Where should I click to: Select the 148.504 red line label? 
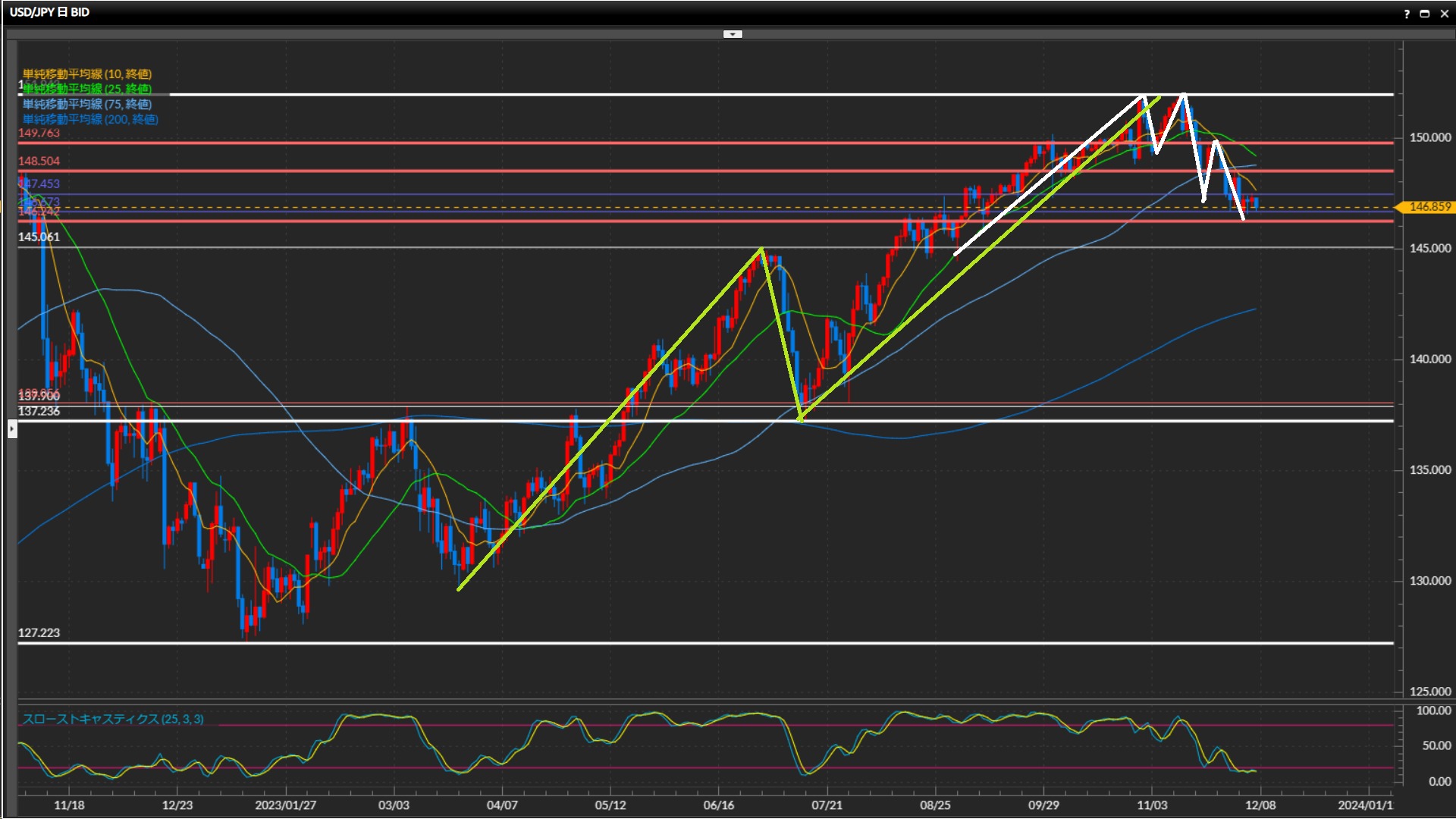click(39, 161)
